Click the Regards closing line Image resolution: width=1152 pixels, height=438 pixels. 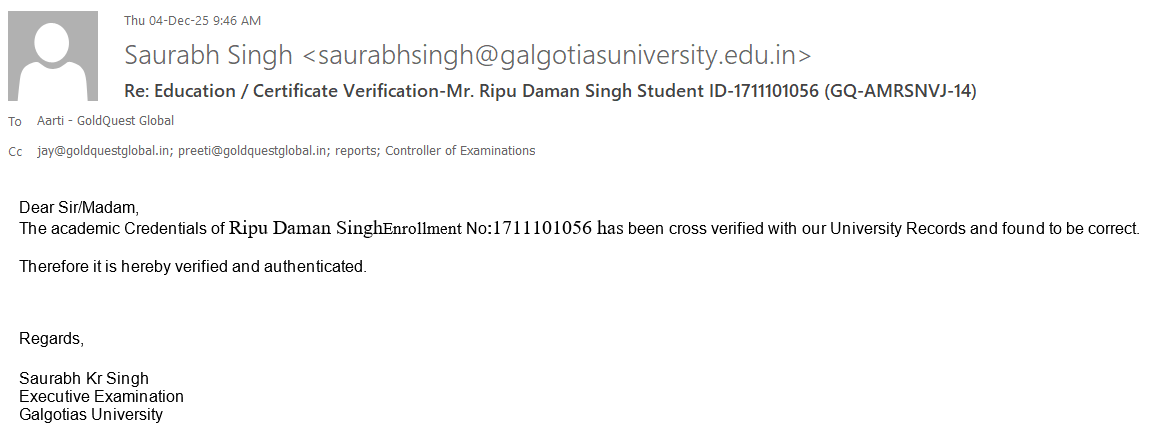(51, 338)
